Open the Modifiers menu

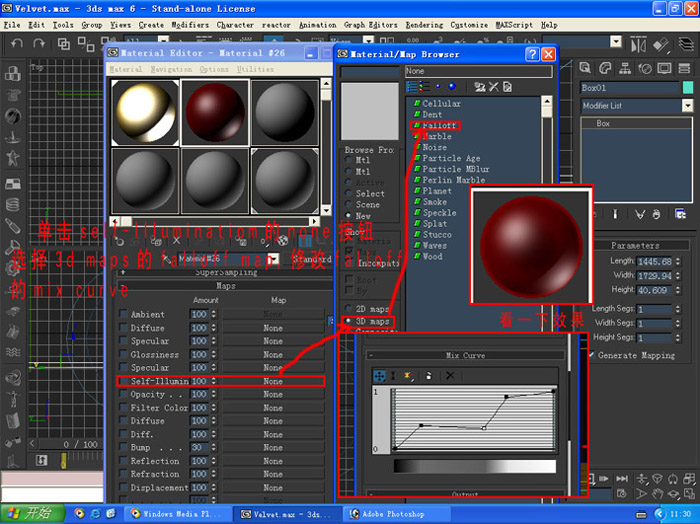click(190, 25)
